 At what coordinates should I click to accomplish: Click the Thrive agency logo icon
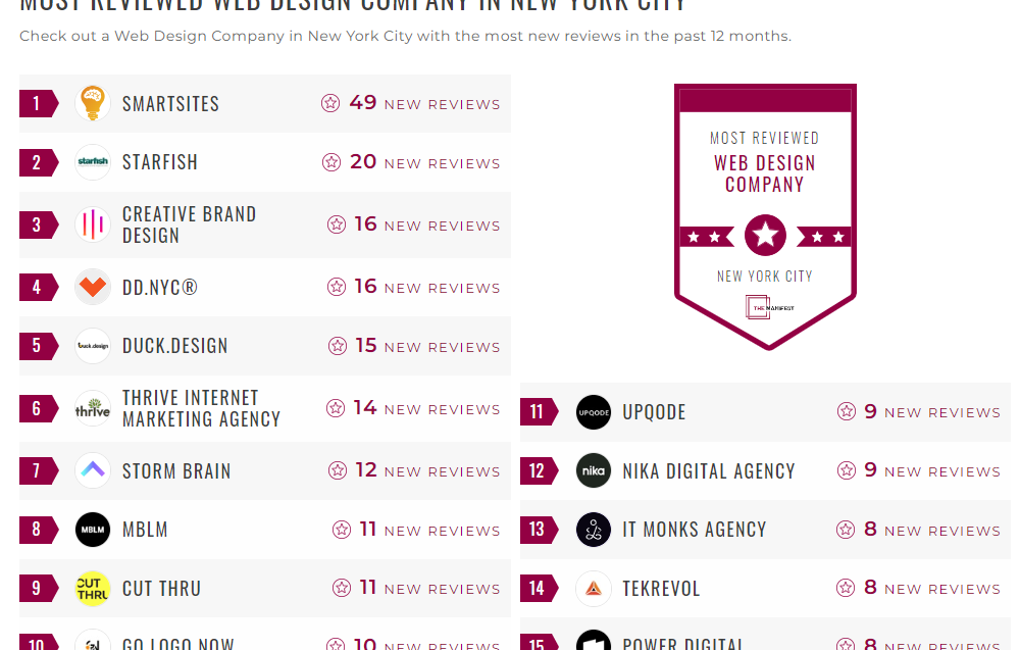point(93,408)
